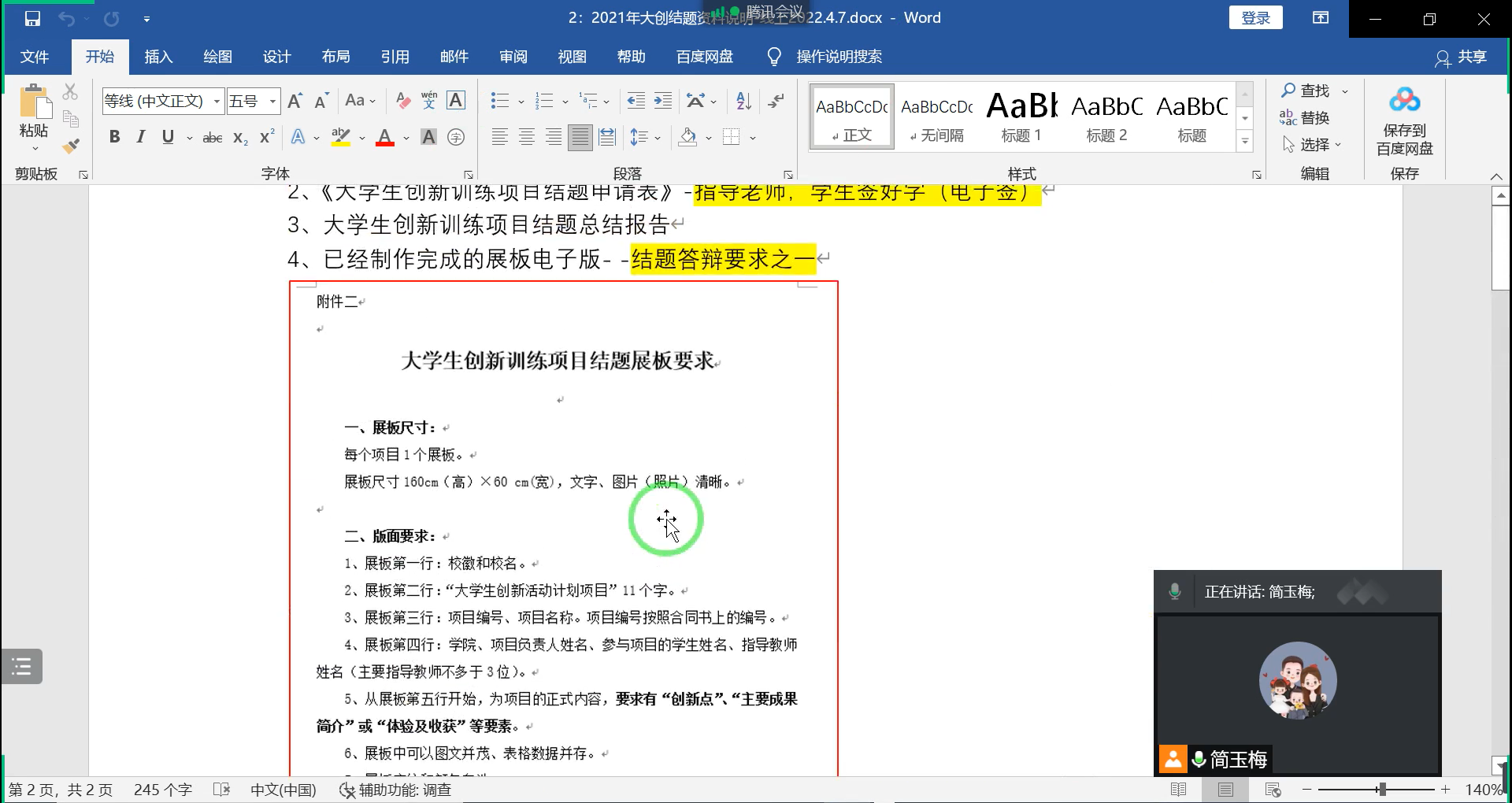This screenshot has width=1512, height=803.
Task: Open the 审阅 ribbon tab
Action: click(513, 57)
